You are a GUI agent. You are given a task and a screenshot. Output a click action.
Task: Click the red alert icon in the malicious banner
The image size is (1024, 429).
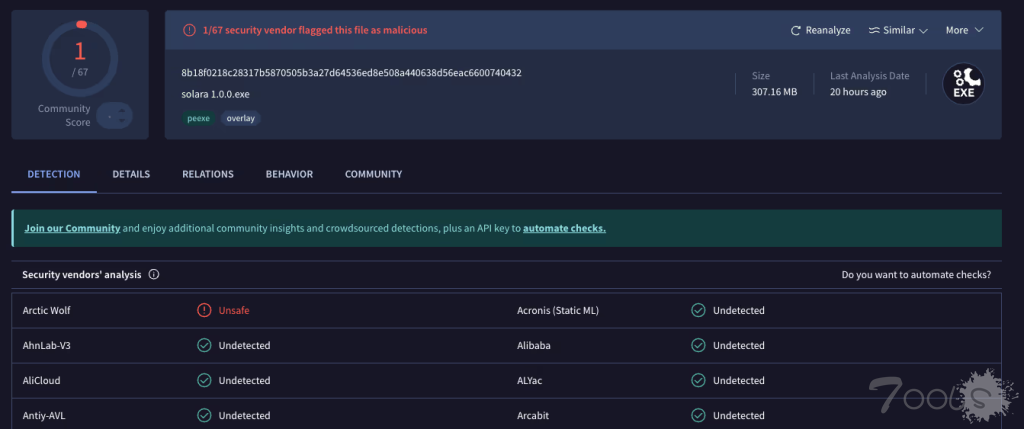(x=189, y=30)
